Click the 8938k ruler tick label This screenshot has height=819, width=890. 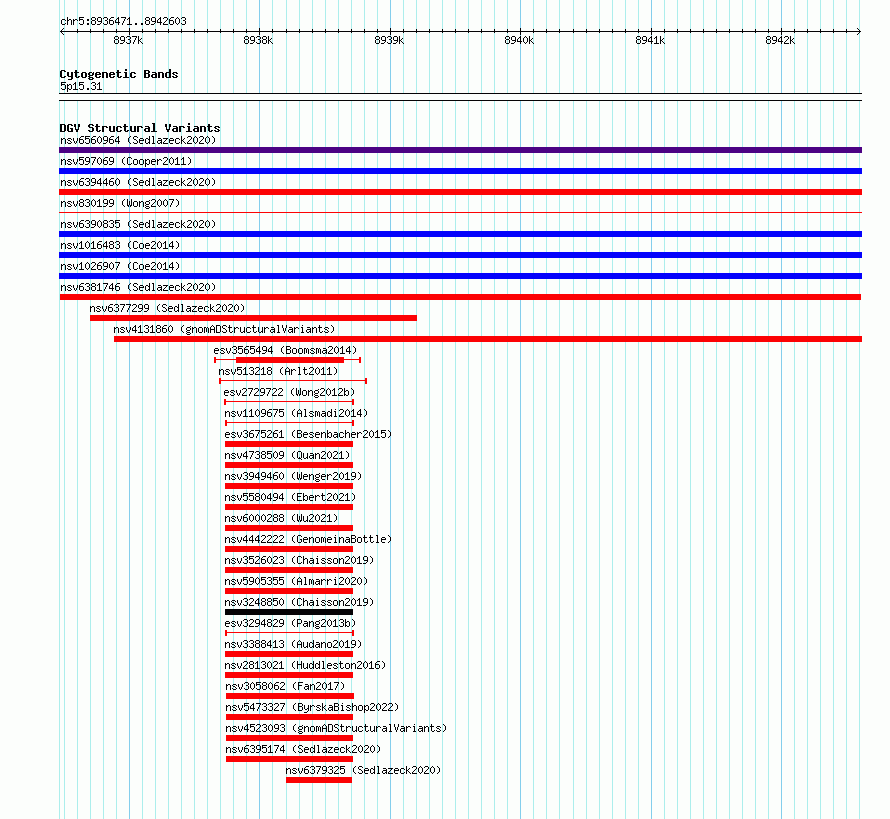258,40
